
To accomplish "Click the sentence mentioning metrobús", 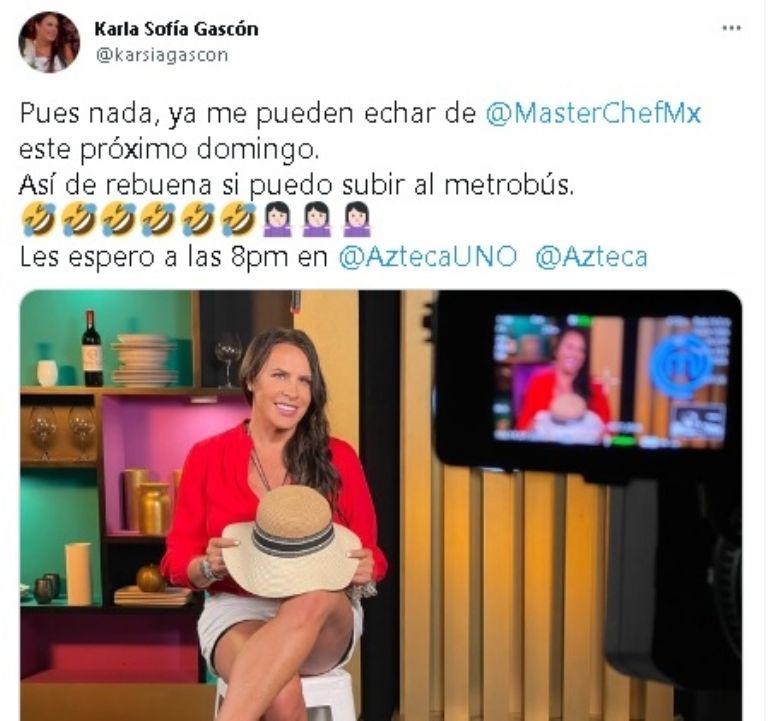I will point(296,185).
